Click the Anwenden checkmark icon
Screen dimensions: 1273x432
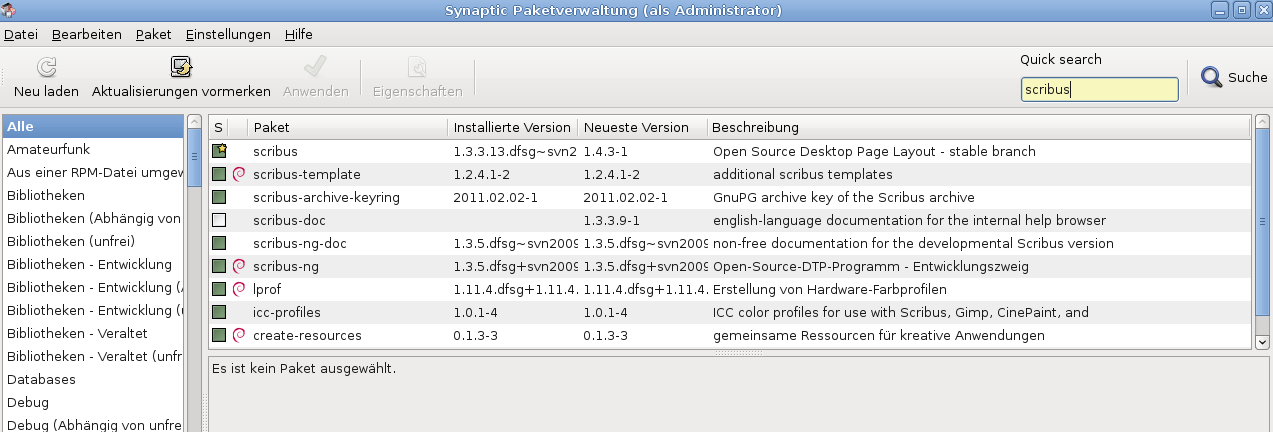click(x=315, y=67)
